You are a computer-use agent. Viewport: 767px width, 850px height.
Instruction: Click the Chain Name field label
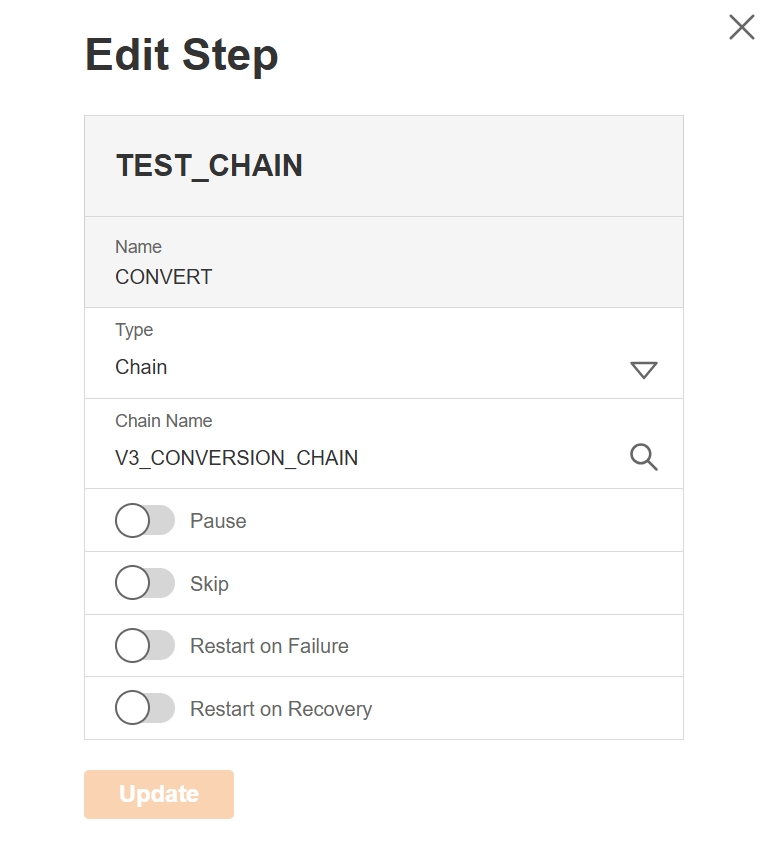pyautogui.click(x=163, y=421)
